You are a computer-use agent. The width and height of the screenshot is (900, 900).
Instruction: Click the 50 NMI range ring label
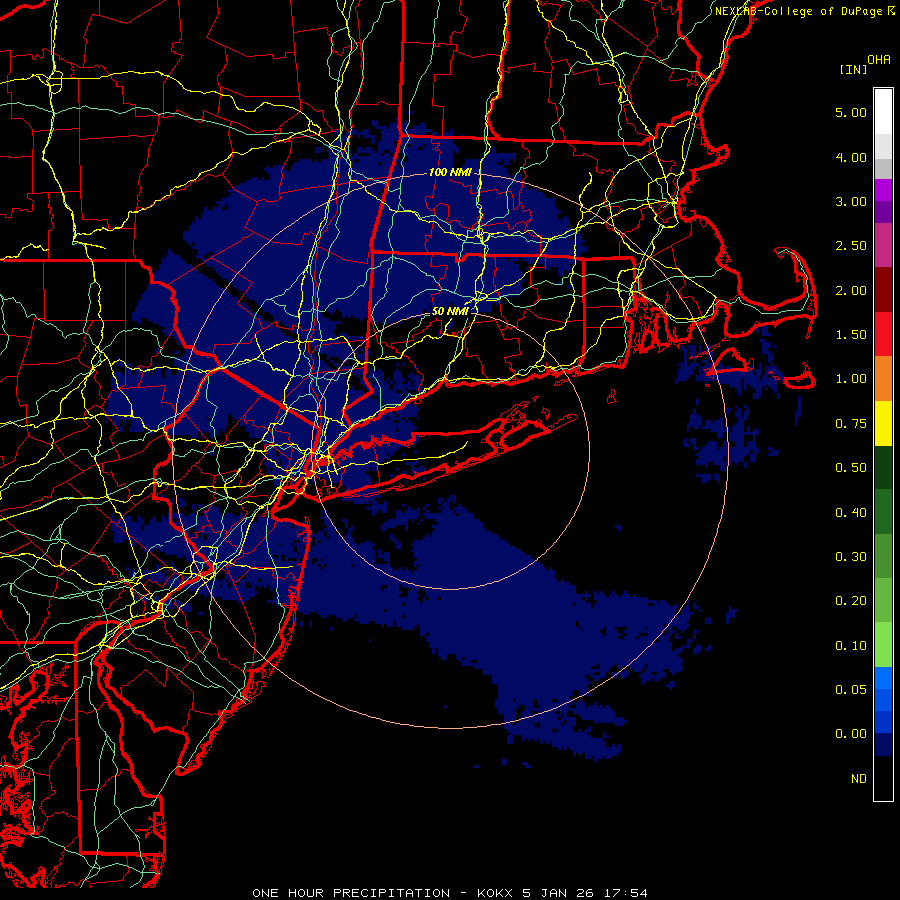point(450,311)
